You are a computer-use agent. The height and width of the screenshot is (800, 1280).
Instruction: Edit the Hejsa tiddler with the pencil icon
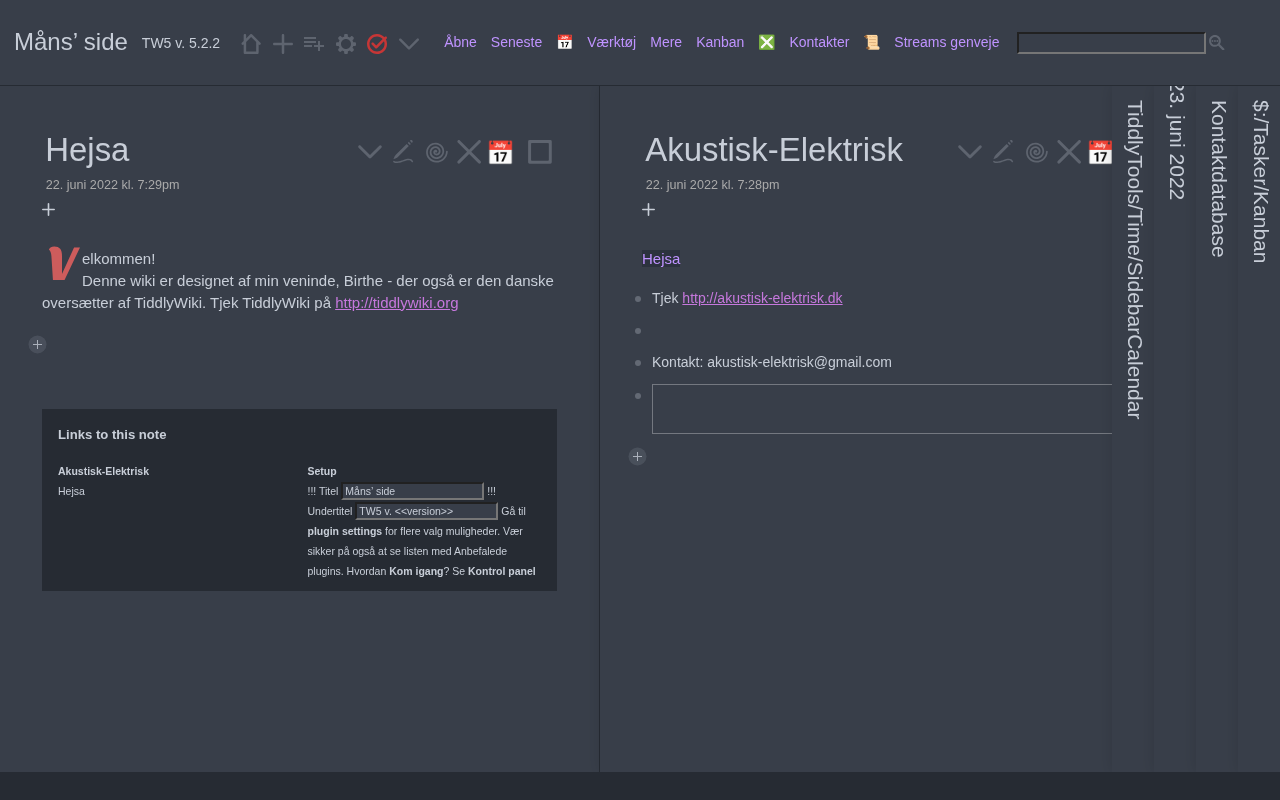tap(403, 152)
